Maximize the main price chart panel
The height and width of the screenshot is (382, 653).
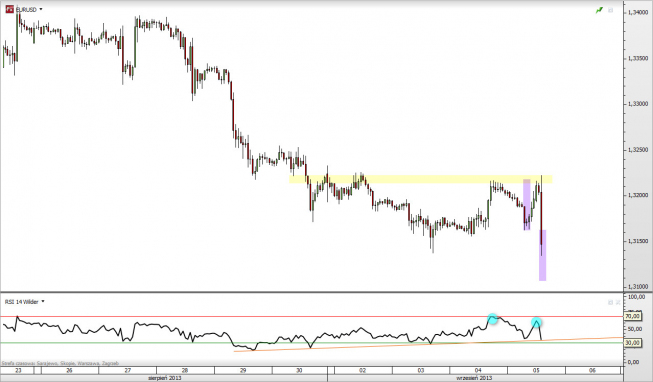[611, 10]
